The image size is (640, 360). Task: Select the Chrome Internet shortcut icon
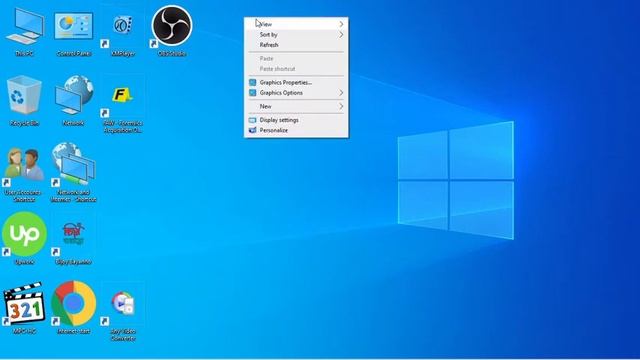click(x=73, y=303)
